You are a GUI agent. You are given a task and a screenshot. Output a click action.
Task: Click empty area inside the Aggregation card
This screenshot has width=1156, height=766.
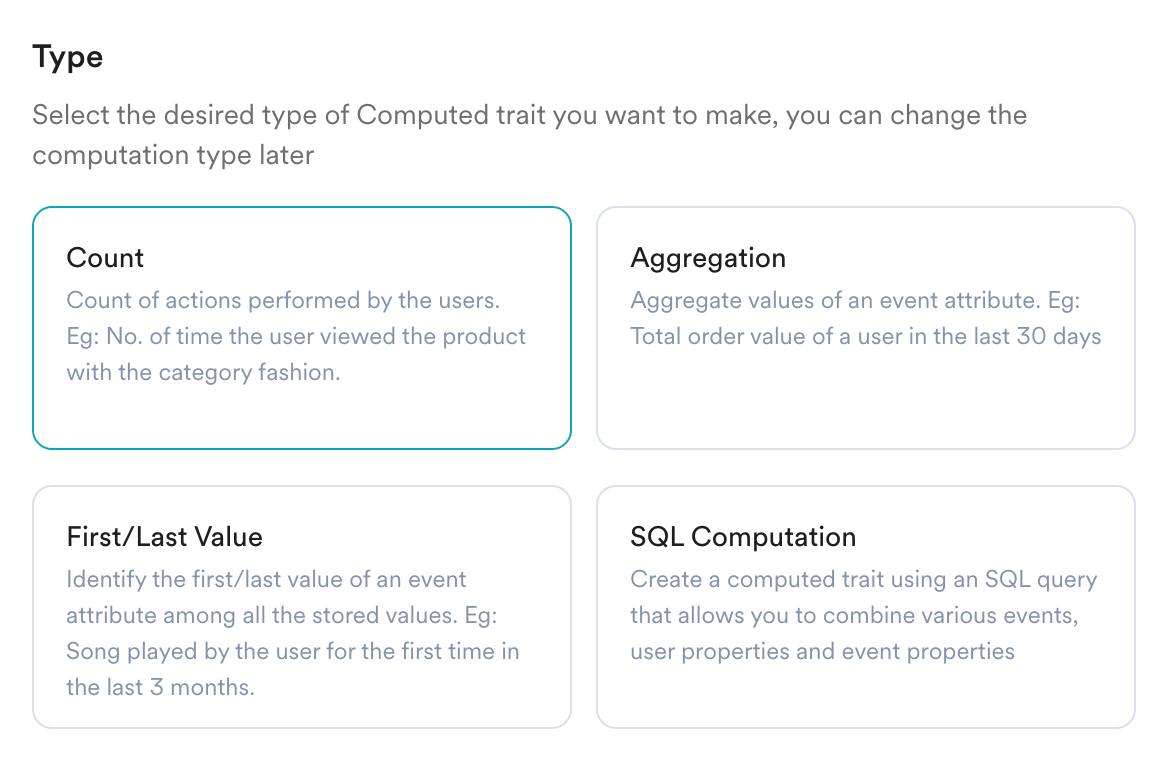pyautogui.click(x=866, y=398)
